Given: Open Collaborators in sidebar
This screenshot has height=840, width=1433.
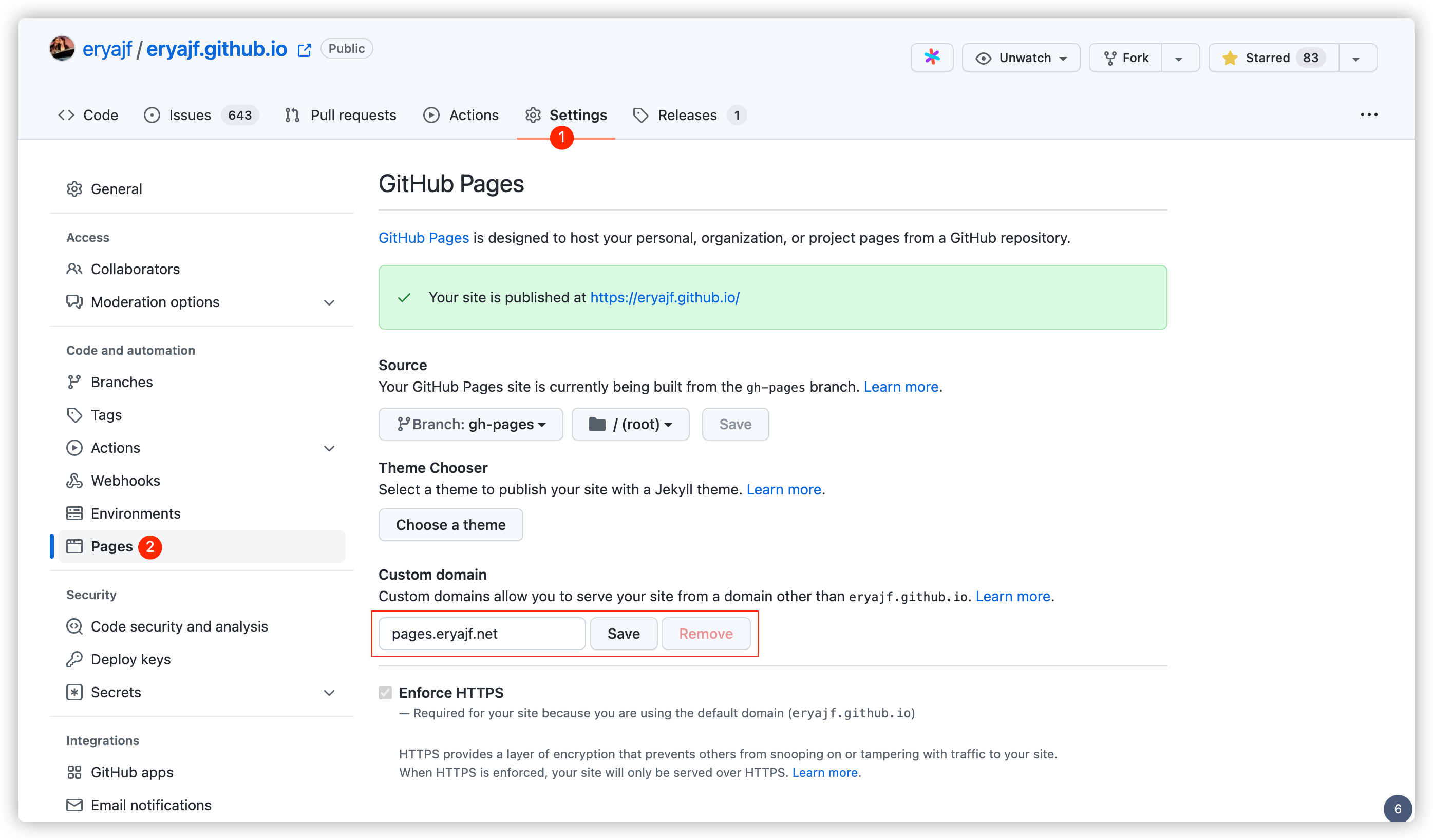Looking at the screenshot, I should 202,269.
